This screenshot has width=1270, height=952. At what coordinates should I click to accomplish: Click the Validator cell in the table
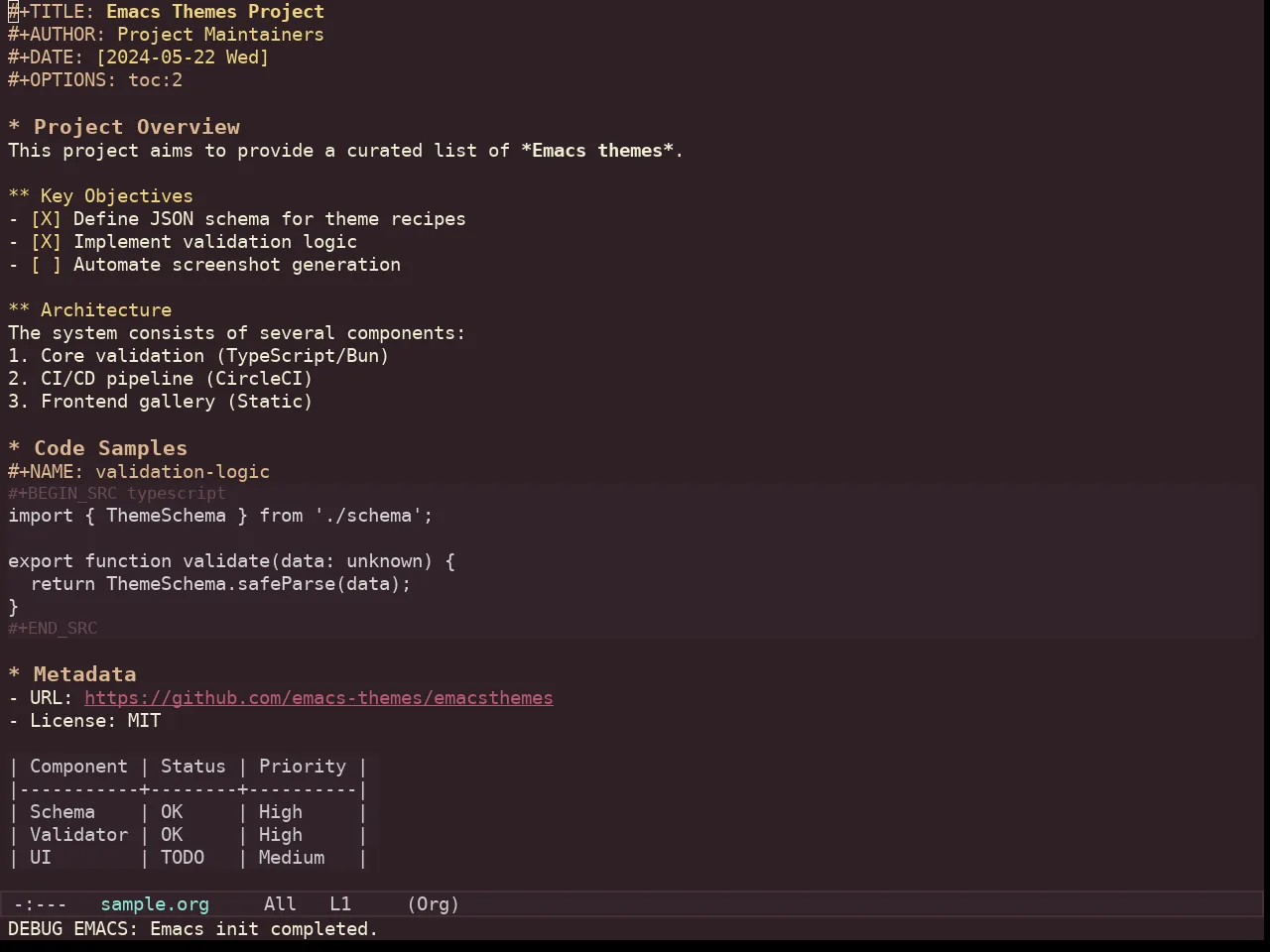pos(78,835)
